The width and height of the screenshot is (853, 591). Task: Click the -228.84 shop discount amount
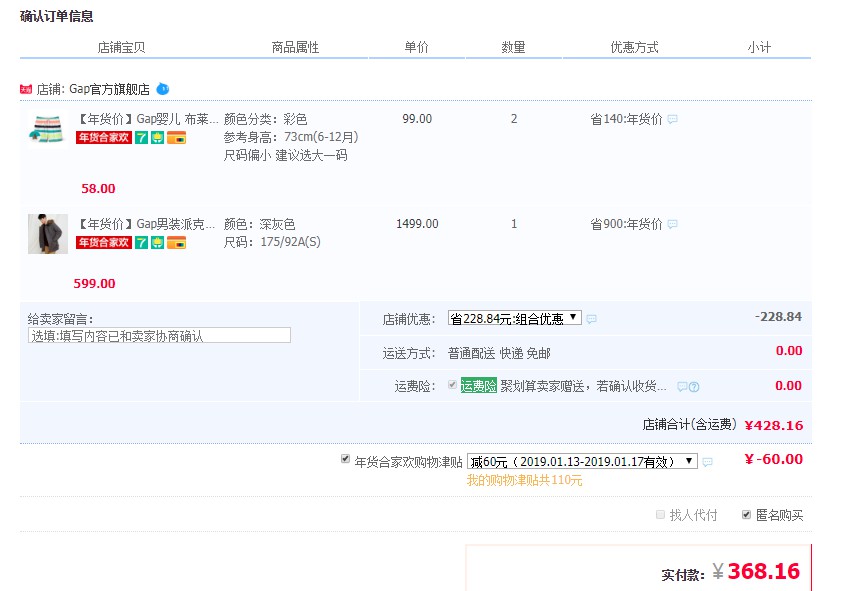coord(778,317)
